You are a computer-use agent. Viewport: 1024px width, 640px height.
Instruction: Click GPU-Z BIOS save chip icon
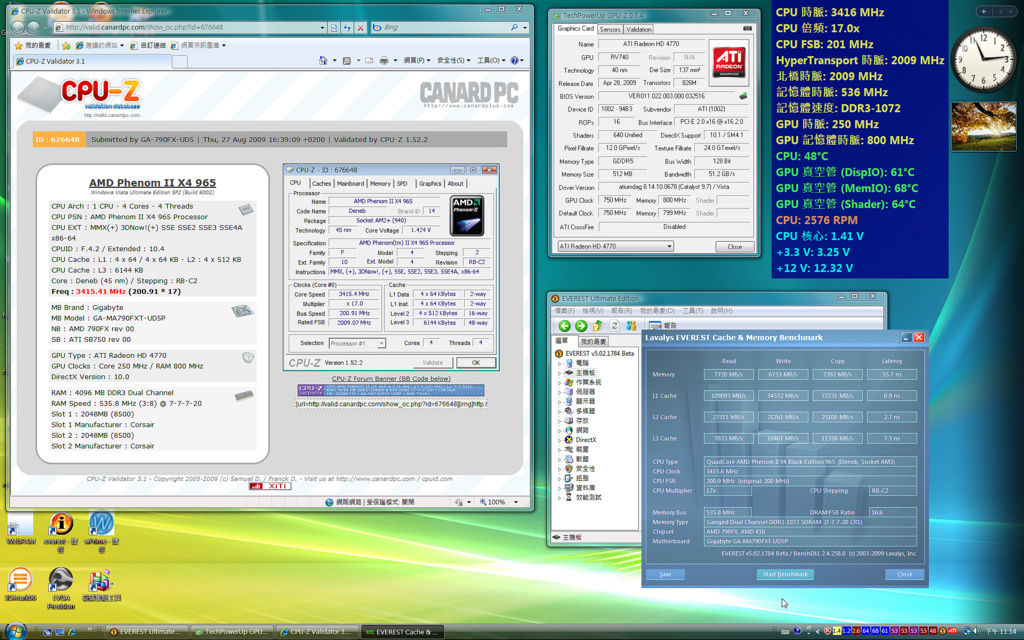[743, 96]
